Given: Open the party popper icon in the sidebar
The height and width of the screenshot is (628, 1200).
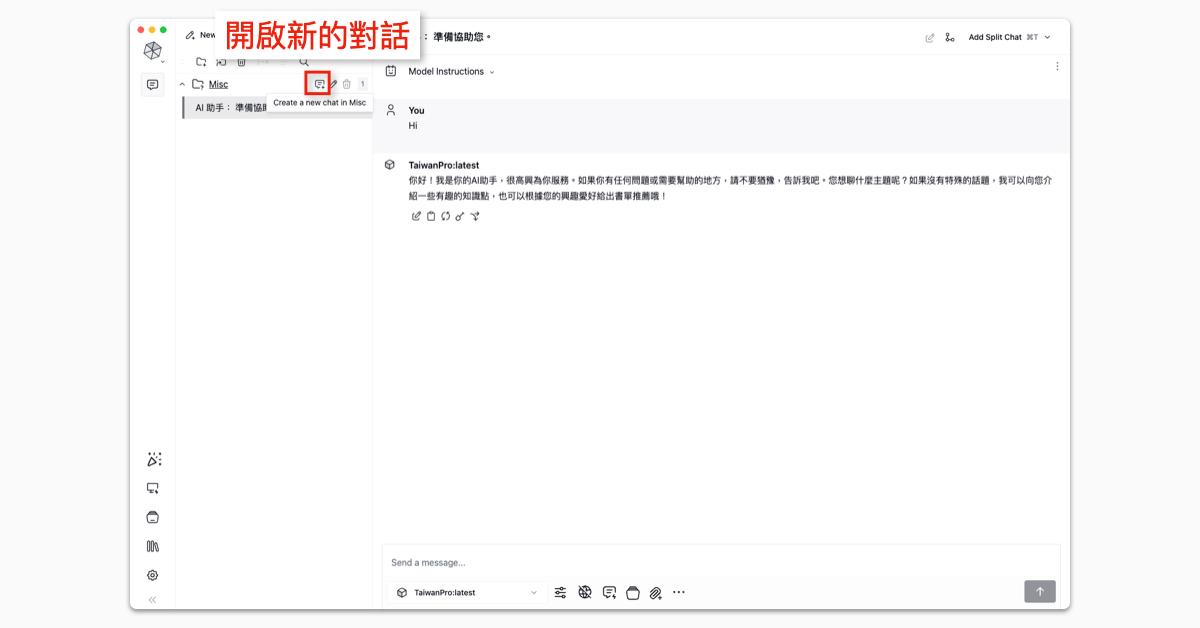Looking at the screenshot, I should pyautogui.click(x=153, y=460).
